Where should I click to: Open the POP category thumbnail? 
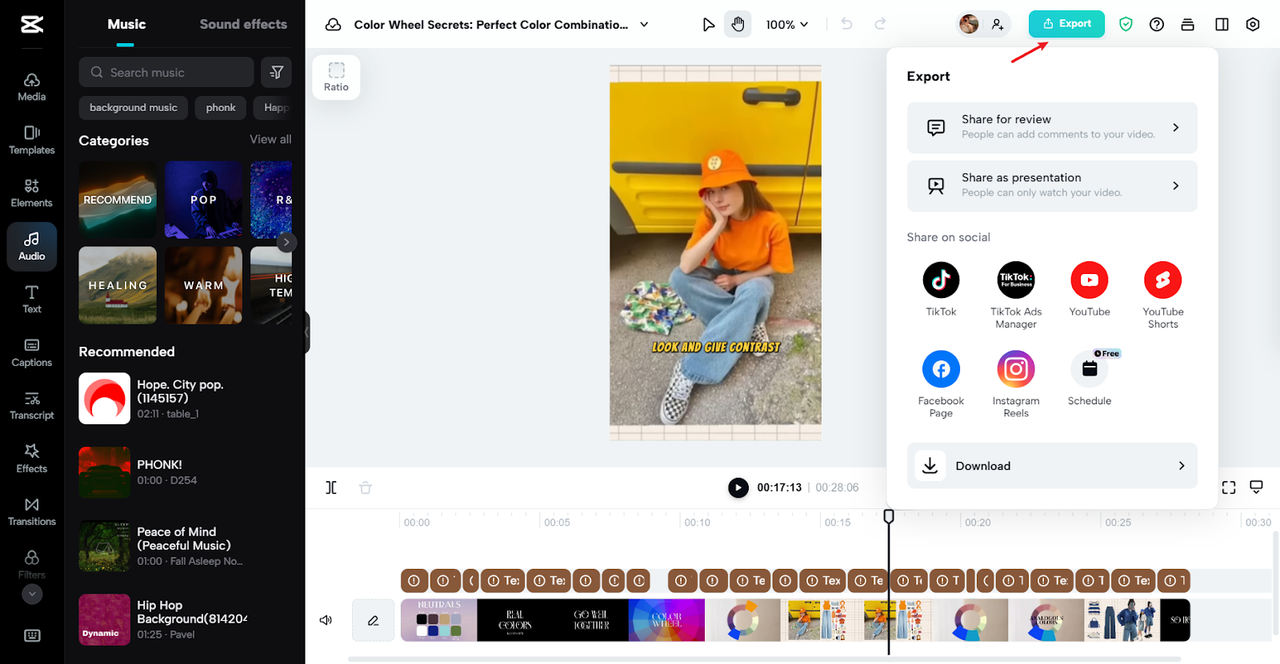(204, 200)
